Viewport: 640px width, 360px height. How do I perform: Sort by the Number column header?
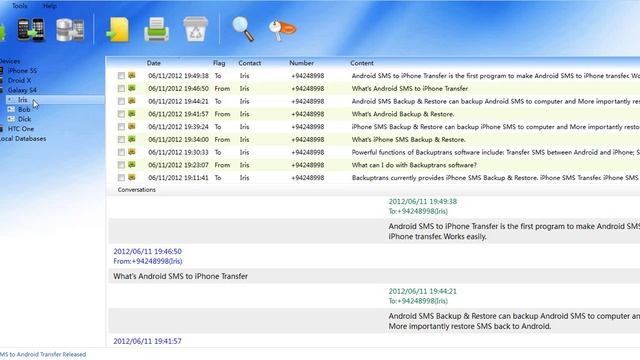(302, 63)
